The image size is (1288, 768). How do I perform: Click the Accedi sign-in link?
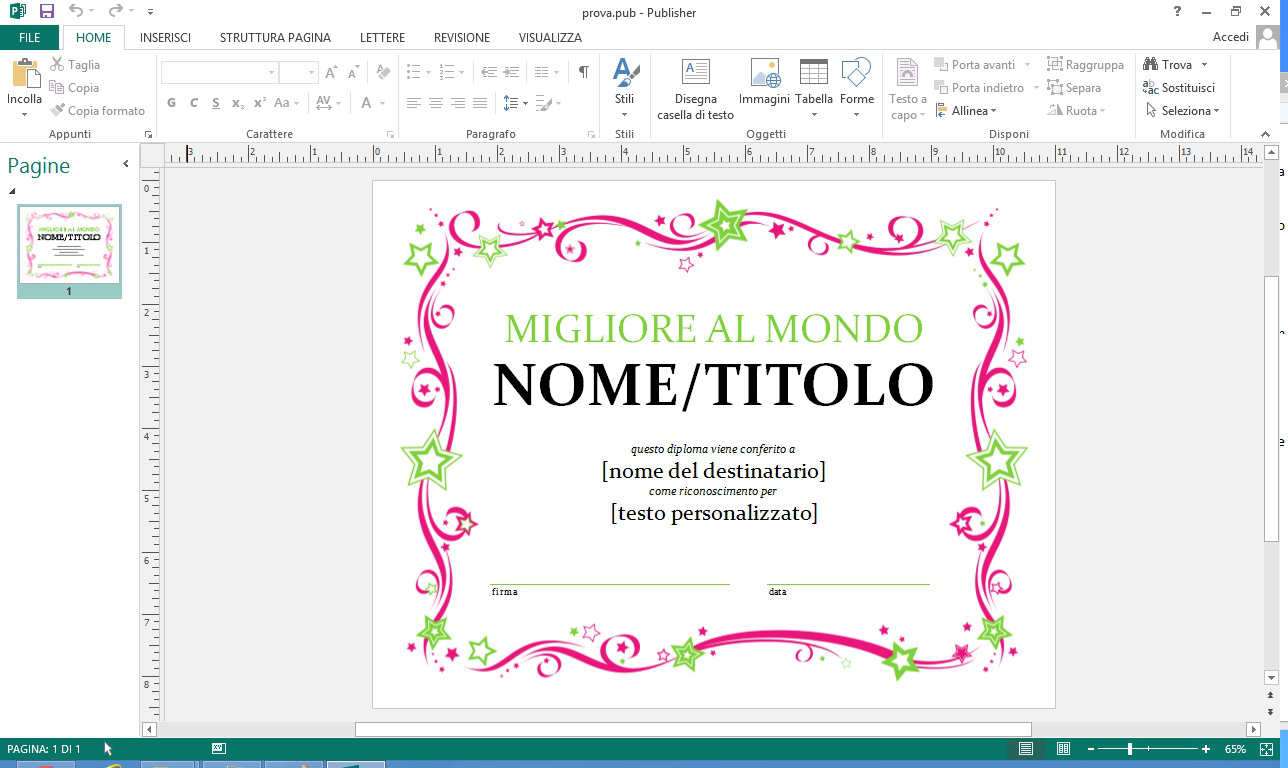pyautogui.click(x=1230, y=37)
